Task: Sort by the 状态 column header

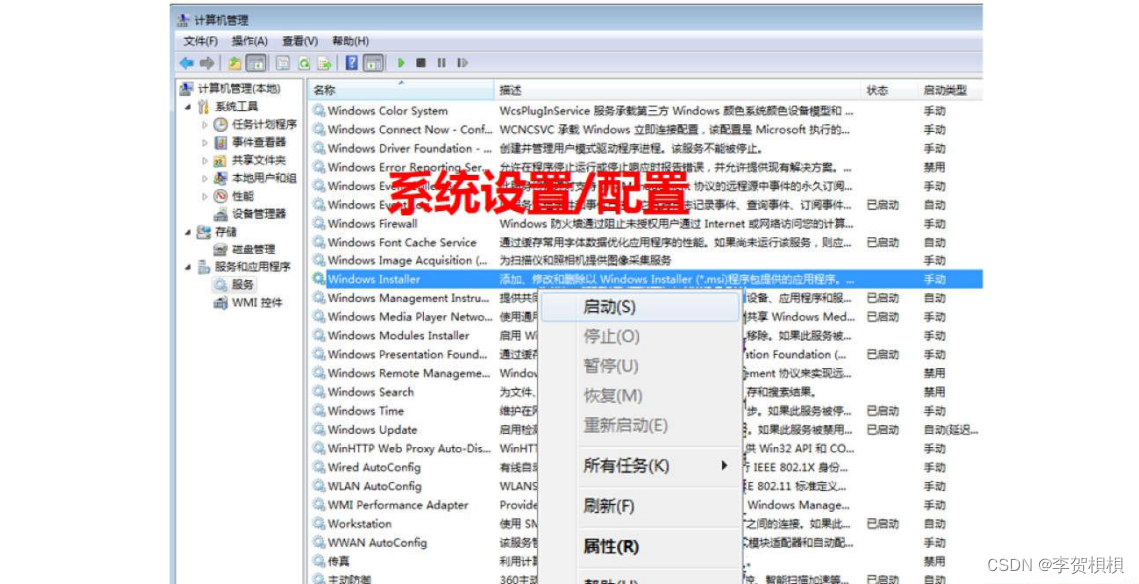Action: 889,90
